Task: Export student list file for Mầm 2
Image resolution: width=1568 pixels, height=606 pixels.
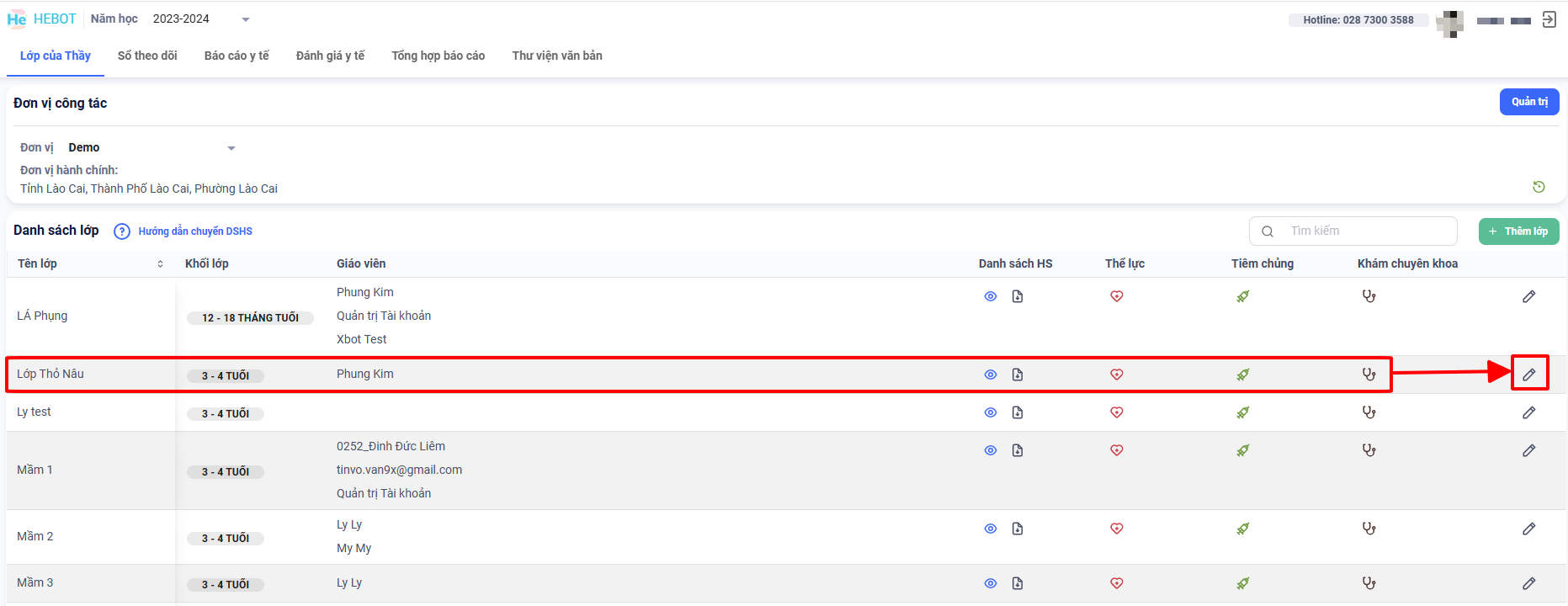Action: tap(1018, 529)
